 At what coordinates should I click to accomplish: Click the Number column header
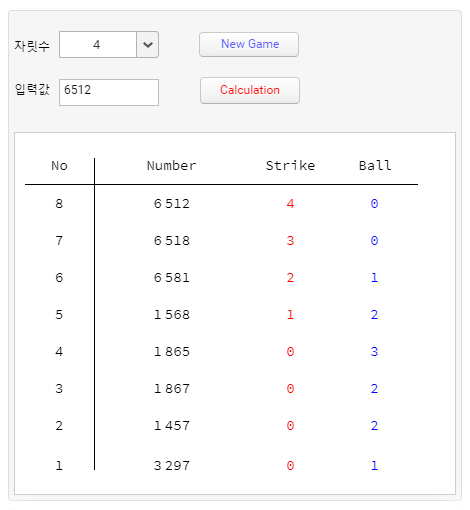[x=172, y=166]
